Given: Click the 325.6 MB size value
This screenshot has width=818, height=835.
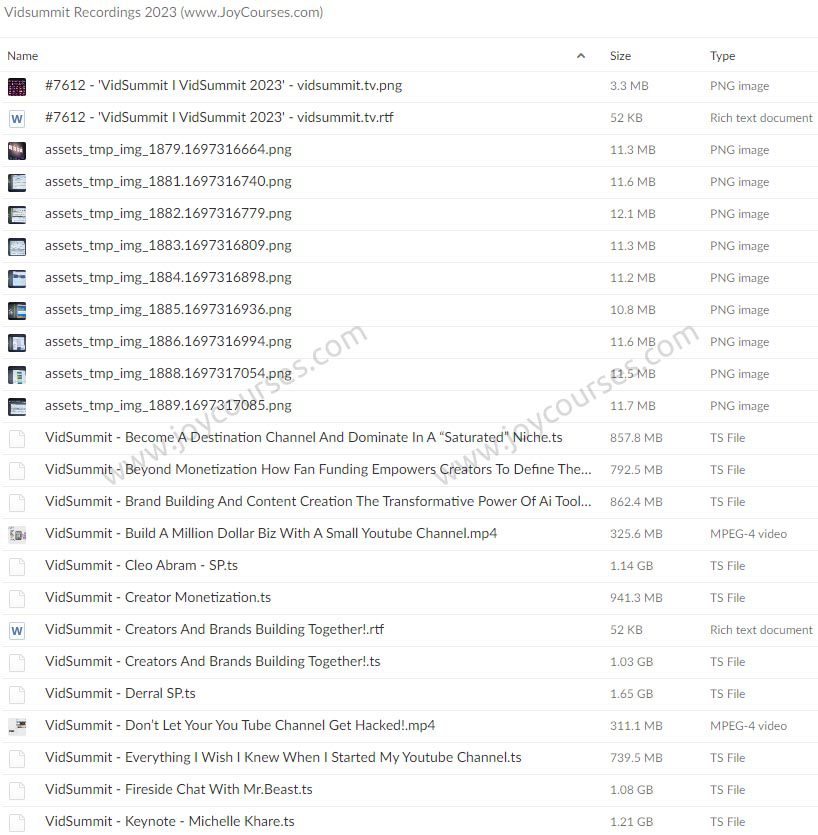Looking at the screenshot, I should (636, 534).
